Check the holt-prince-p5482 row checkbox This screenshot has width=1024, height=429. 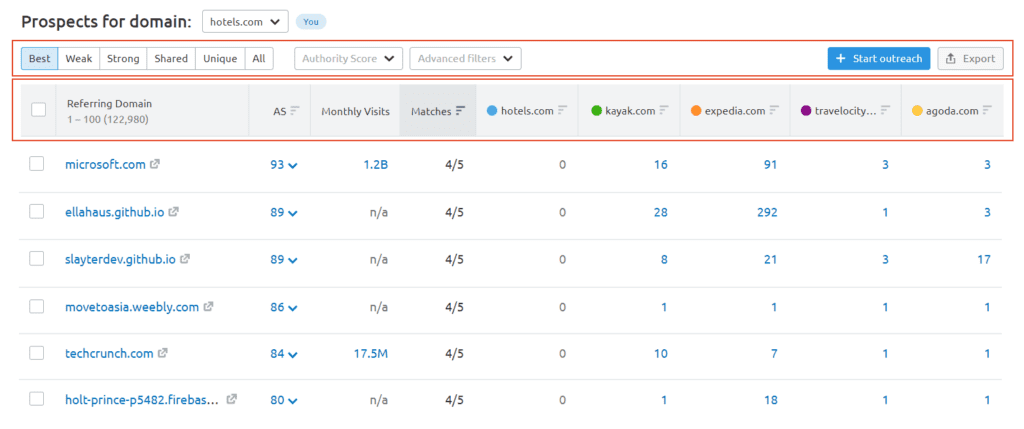coord(37,399)
